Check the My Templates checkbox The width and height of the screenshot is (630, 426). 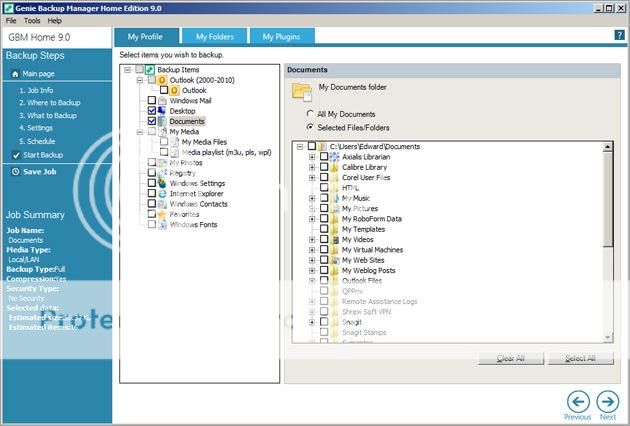coord(324,229)
